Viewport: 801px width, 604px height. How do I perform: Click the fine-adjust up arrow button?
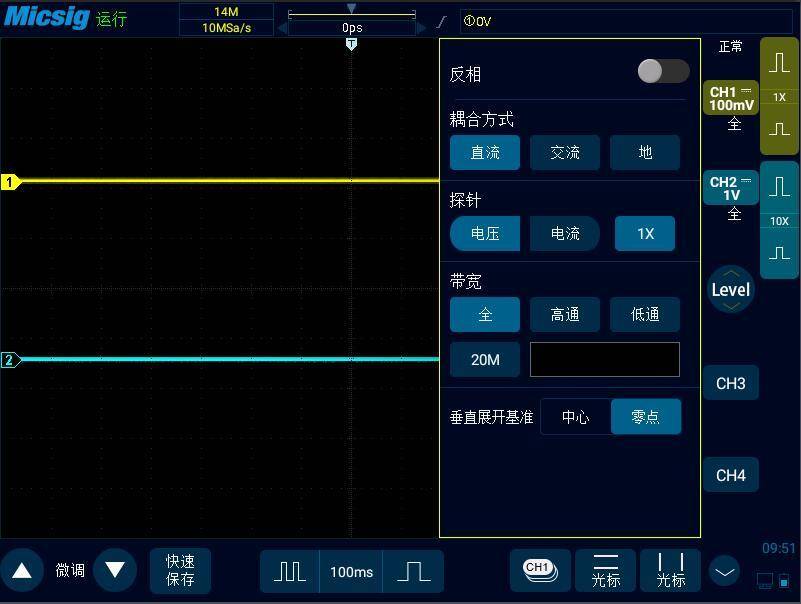click(x=22, y=570)
